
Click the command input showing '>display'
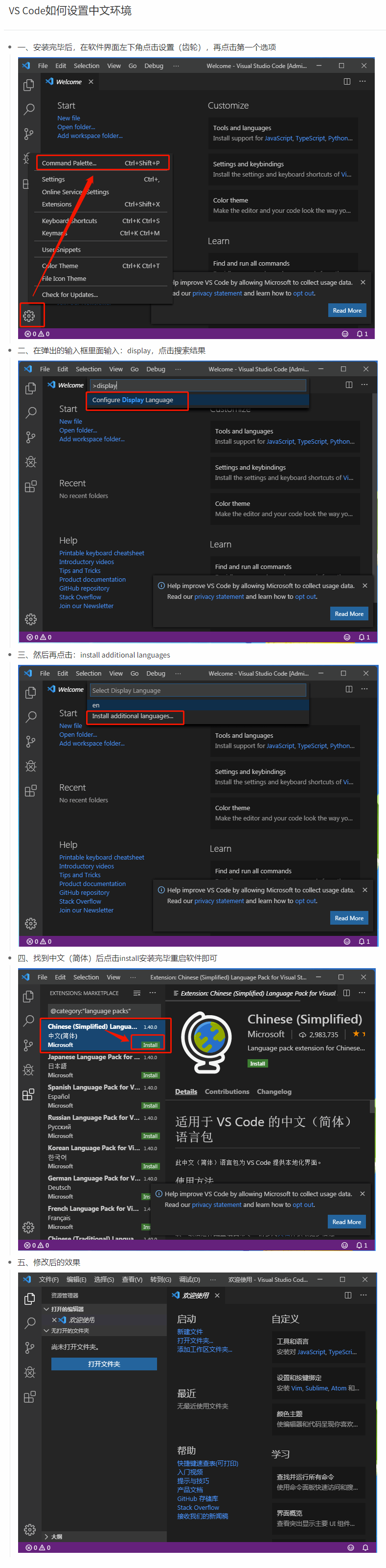pyautogui.click(x=198, y=386)
